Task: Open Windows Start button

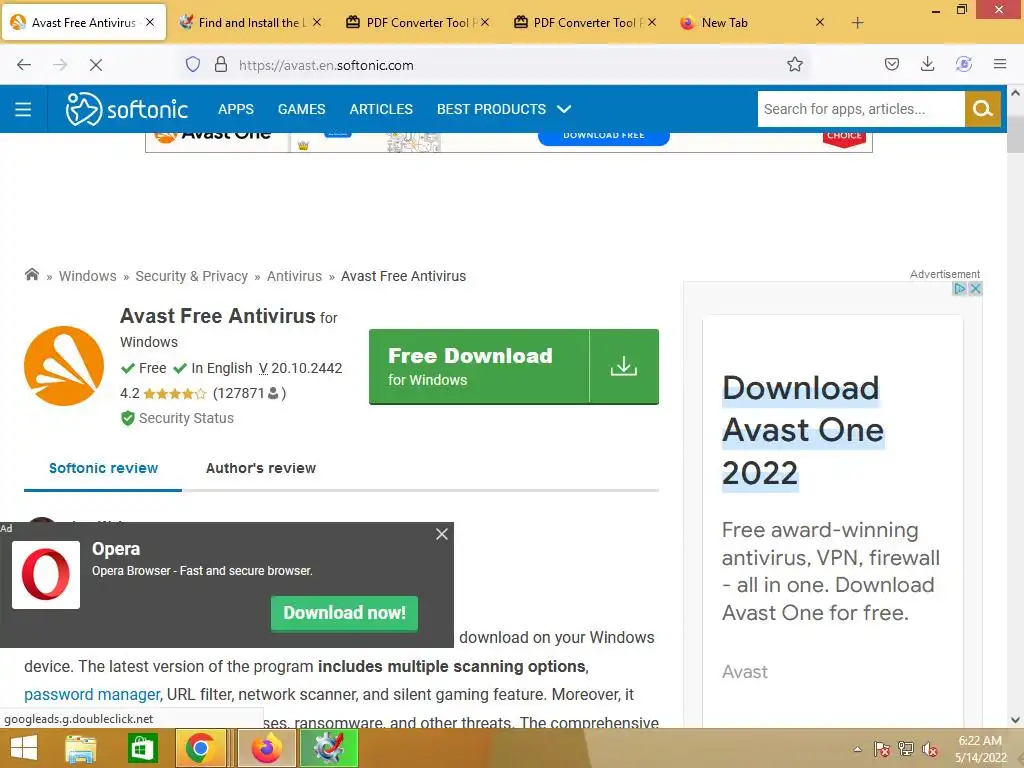Action: [24, 748]
